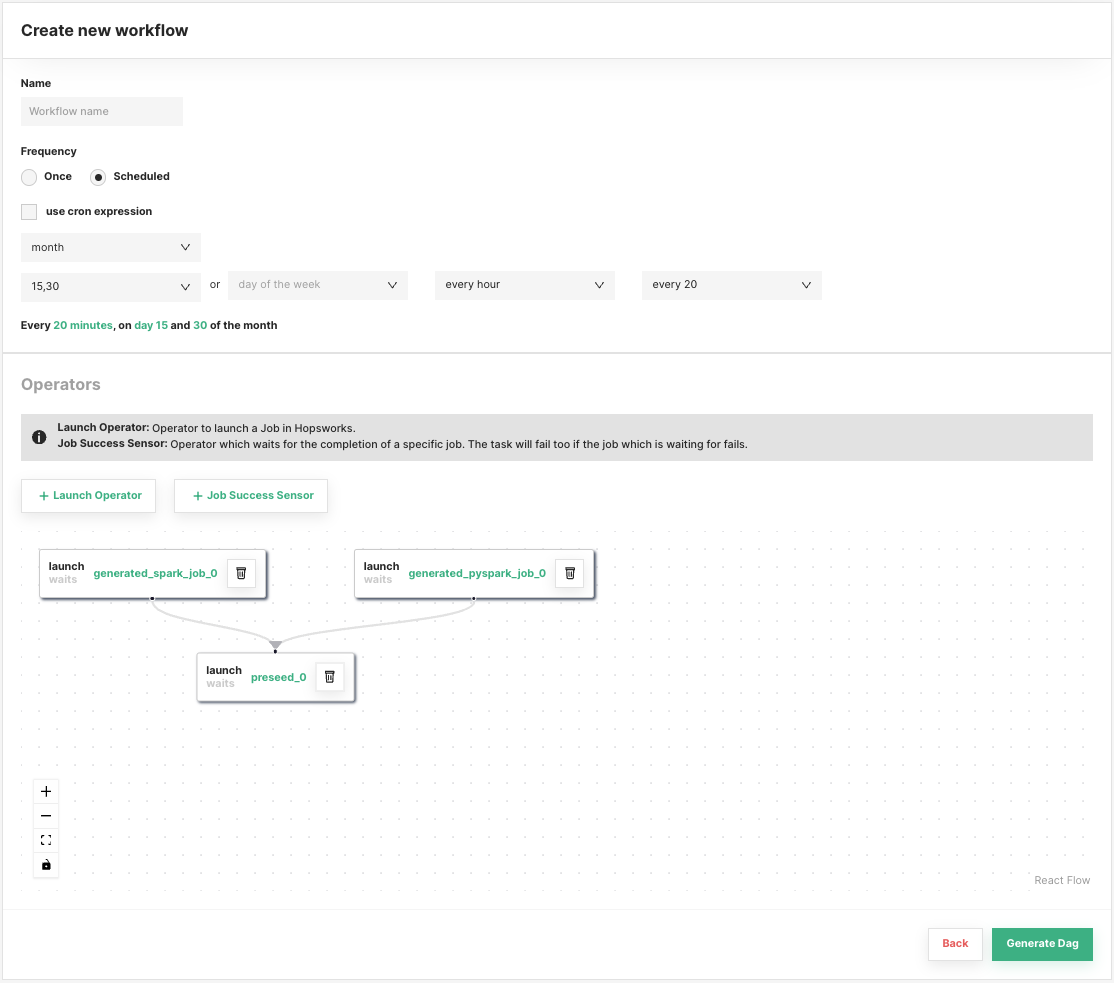This screenshot has width=1114, height=983.
Task: Go back with the Back button
Action: tap(955, 943)
